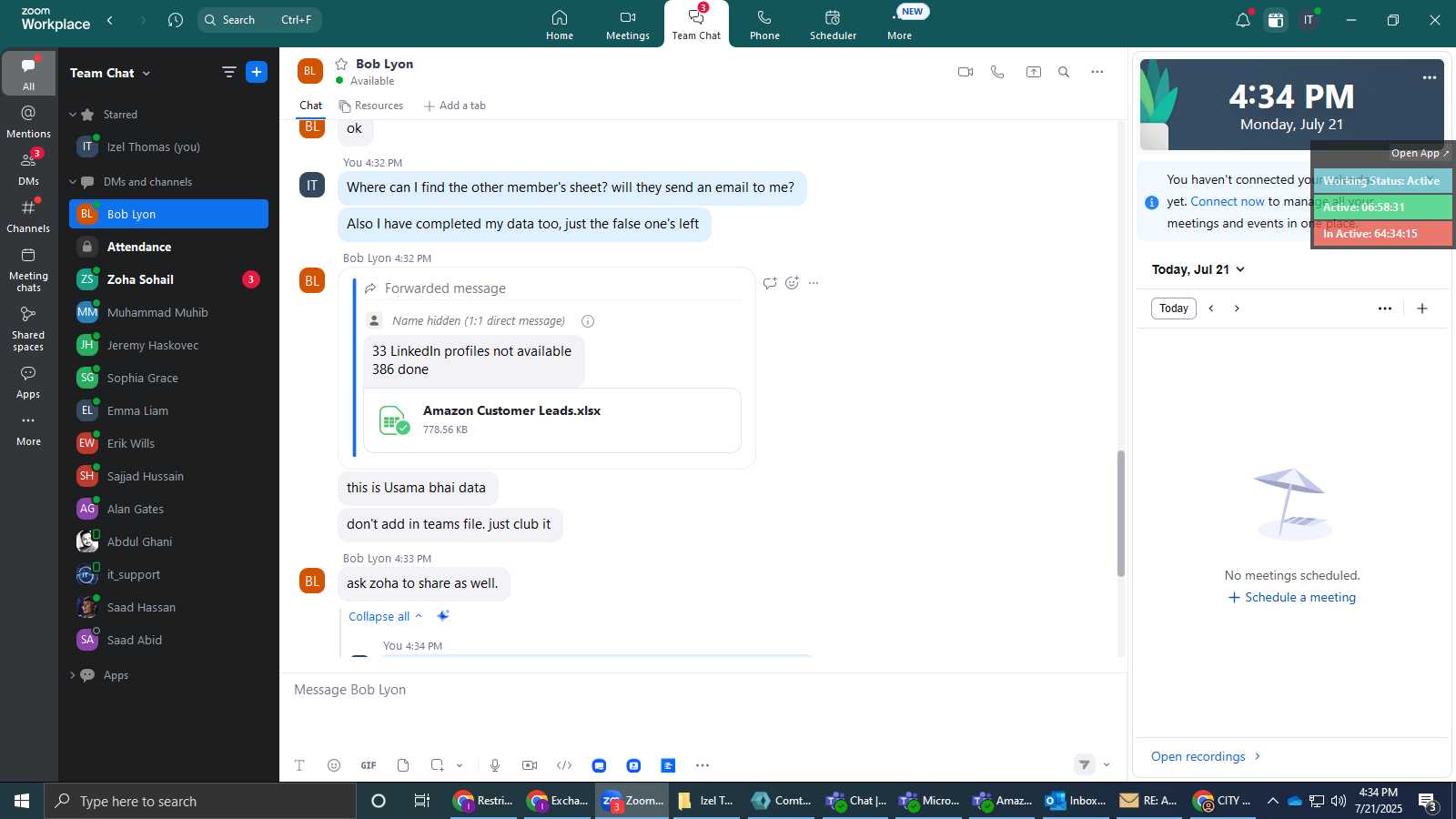The height and width of the screenshot is (819, 1456).
Task: Click the share screen icon in chat header
Action: coord(1034,72)
